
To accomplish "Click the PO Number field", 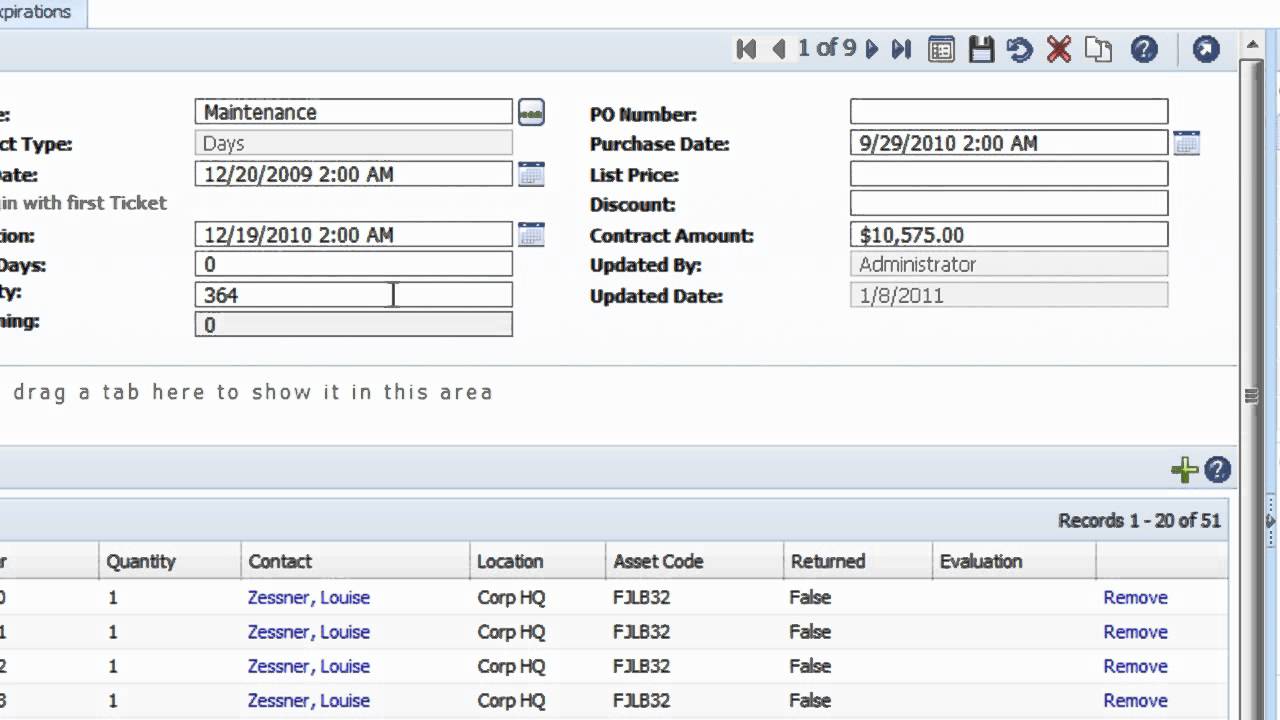I will [x=1009, y=112].
